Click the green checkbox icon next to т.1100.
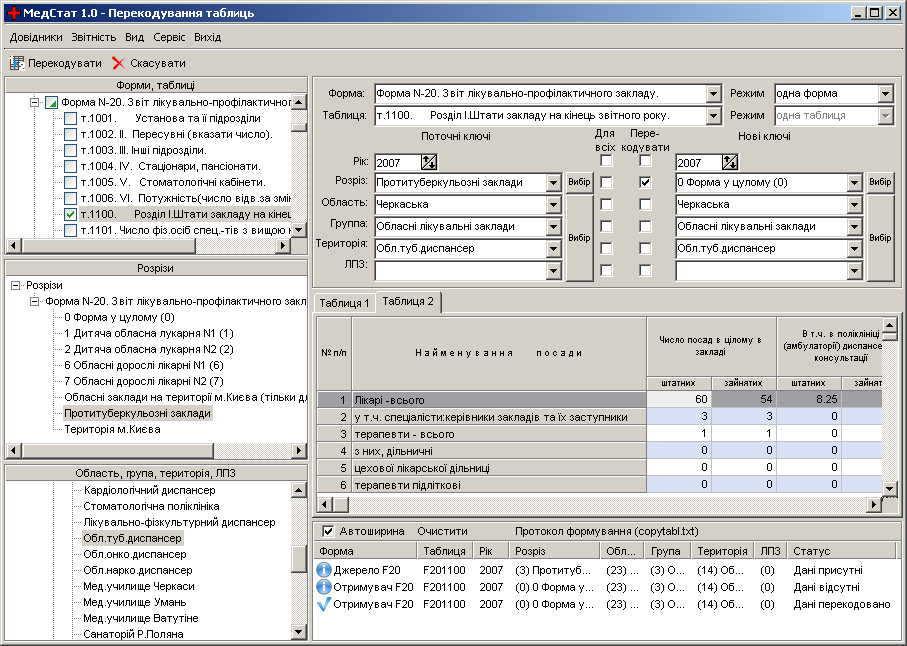This screenshot has width=907, height=646. pos(70,215)
